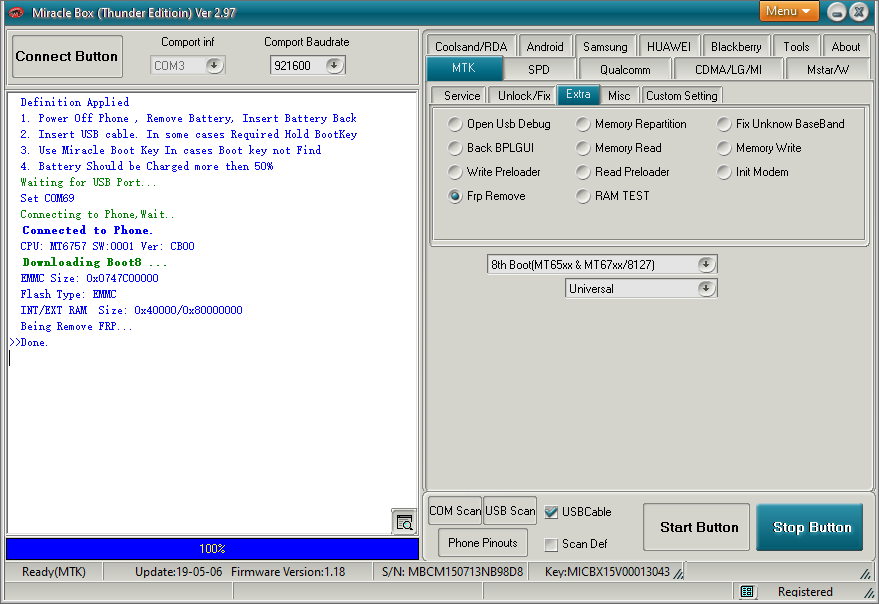Click the Registered status label

point(805,592)
